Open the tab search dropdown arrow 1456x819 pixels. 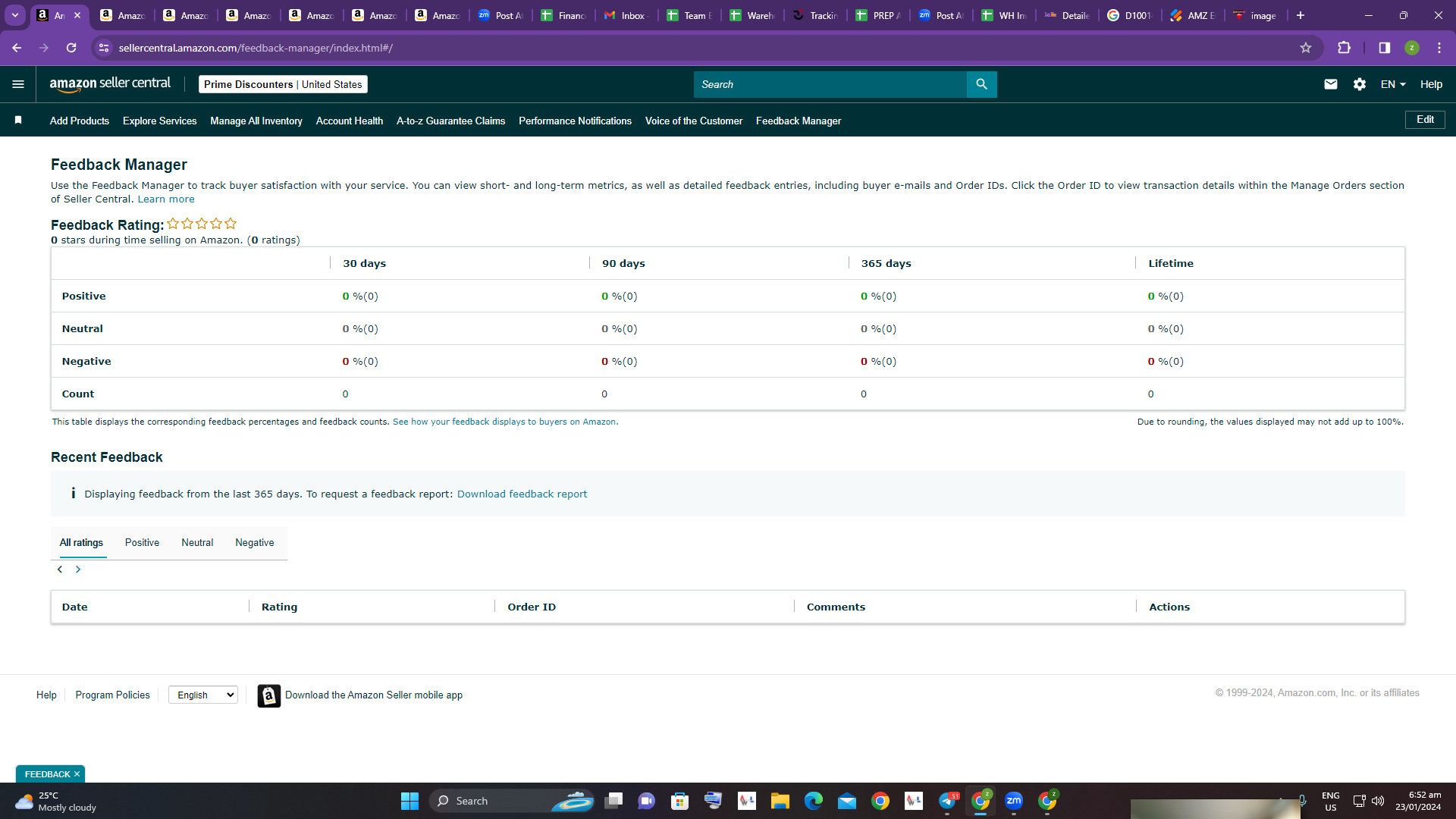coord(15,15)
